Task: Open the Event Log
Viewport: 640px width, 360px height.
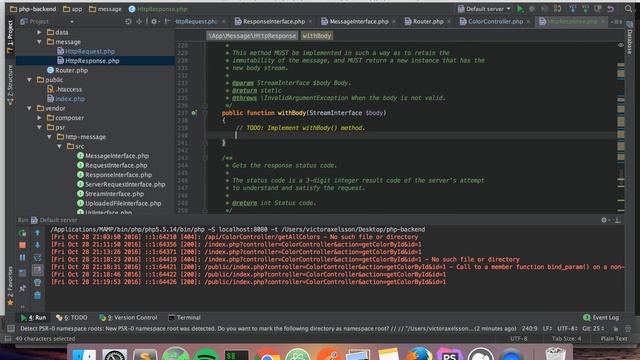Action: coord(601,317)
